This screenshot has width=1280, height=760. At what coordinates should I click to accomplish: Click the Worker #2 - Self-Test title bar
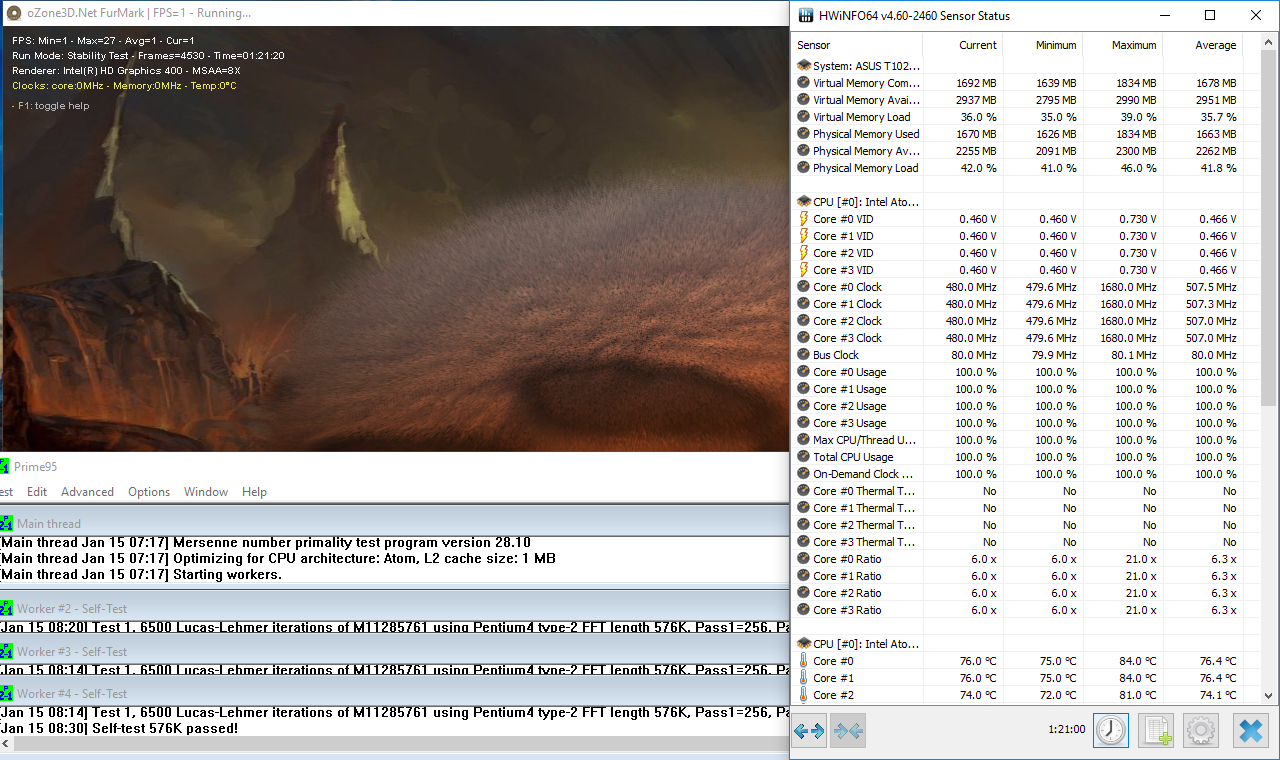pos(394,608)
